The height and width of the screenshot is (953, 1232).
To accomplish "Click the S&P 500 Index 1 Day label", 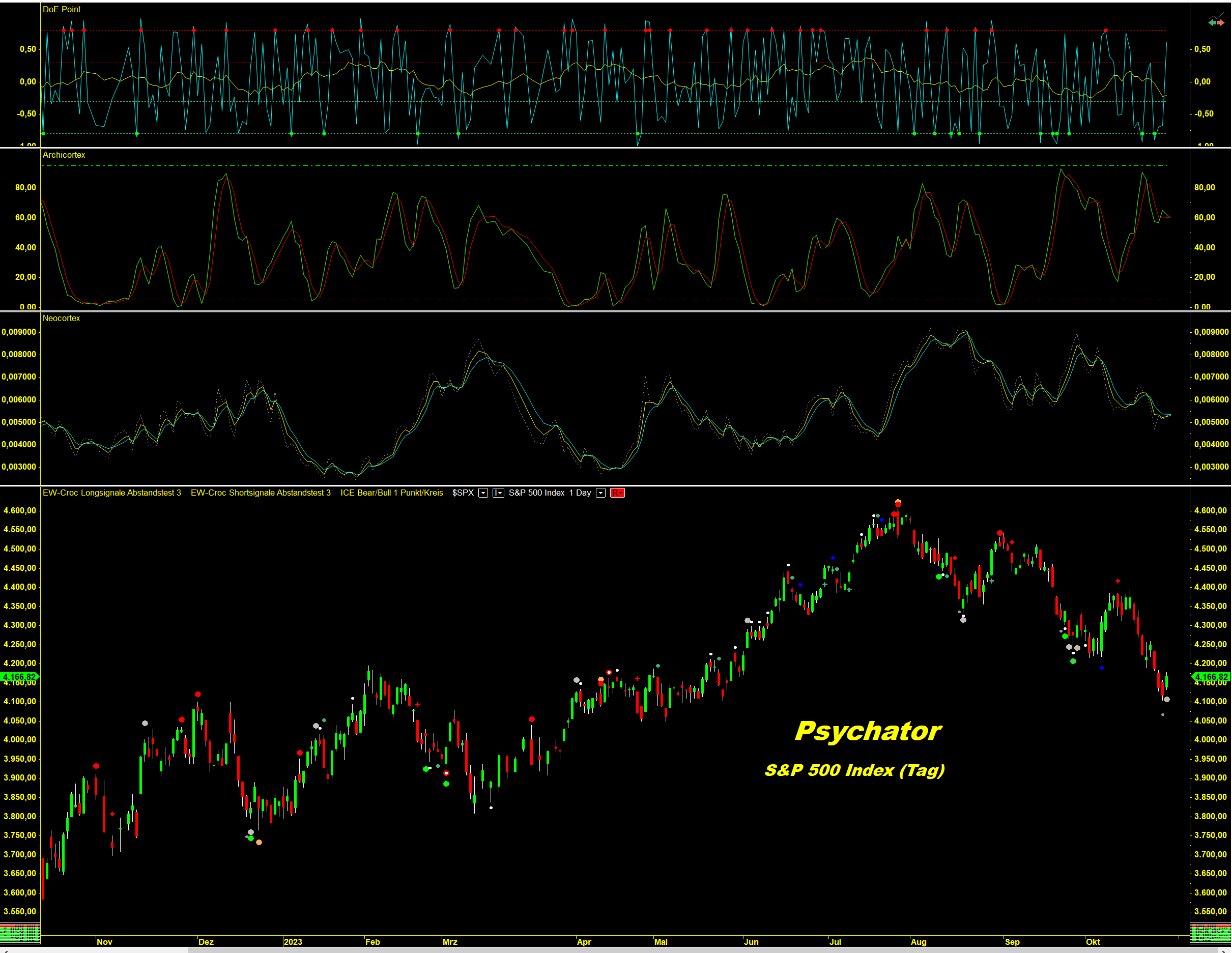I will click(550, 493).
